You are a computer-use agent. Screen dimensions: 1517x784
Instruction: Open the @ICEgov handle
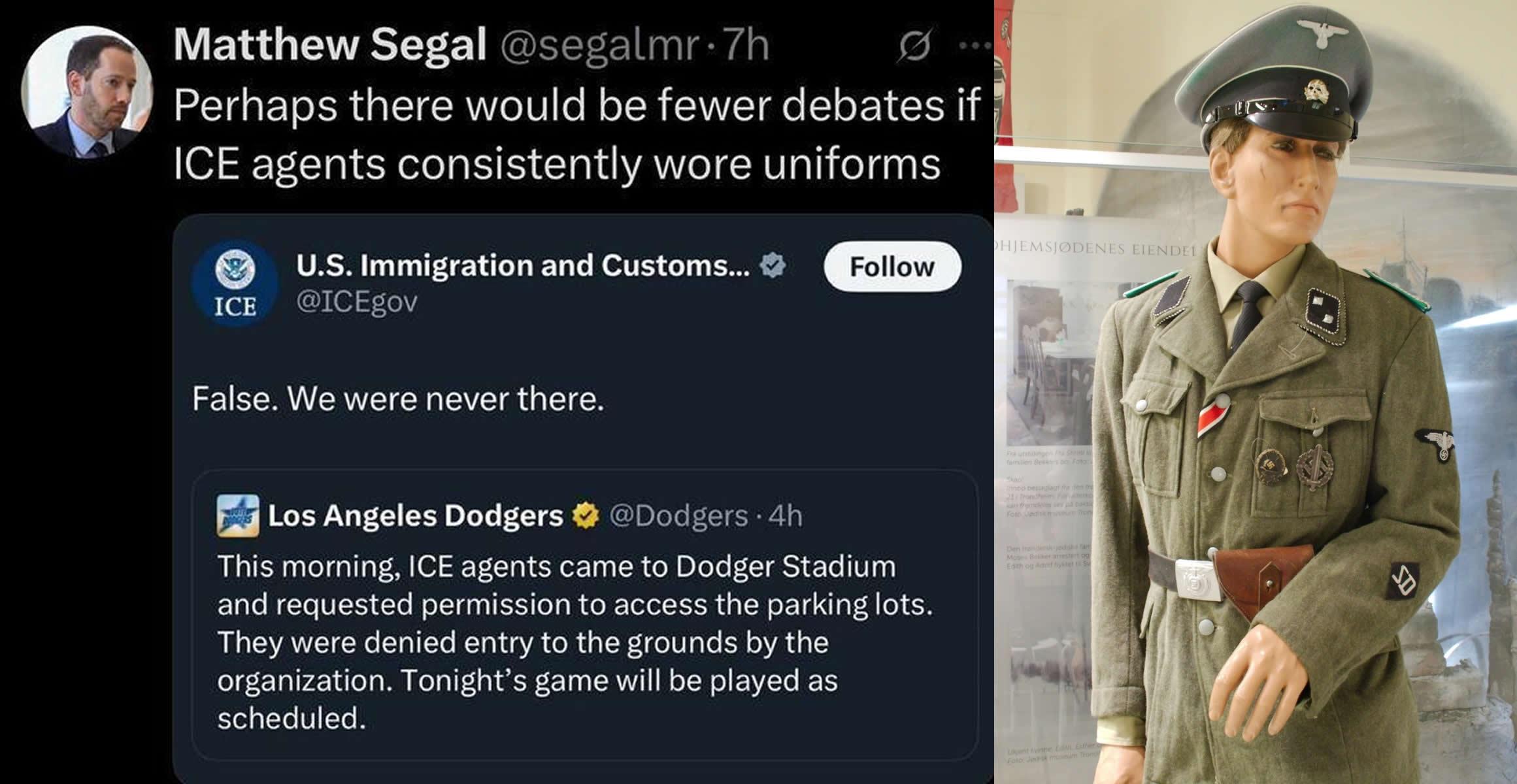357,302
